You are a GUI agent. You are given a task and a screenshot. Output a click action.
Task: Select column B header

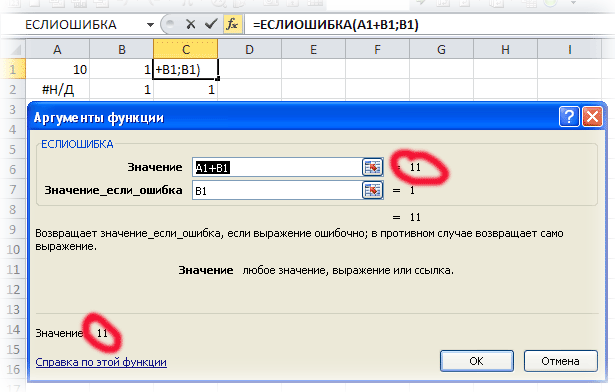(122, 49)
